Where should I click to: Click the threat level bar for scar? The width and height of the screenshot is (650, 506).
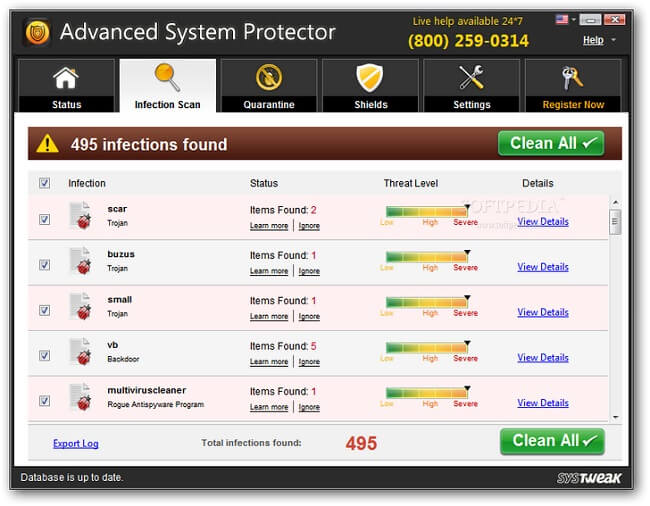[x=427, y=211]
